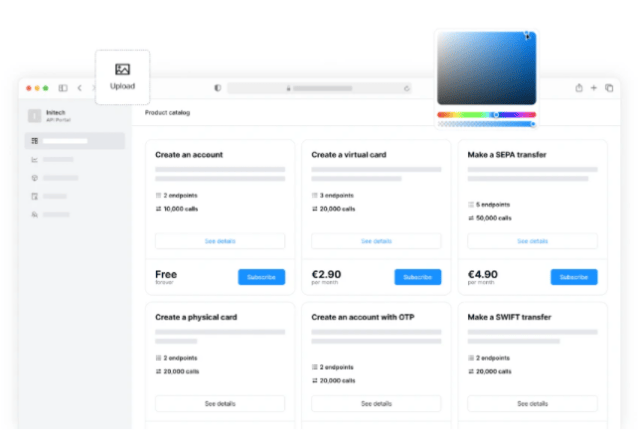Select the highlighted catalog item in the sidebar
Image resolution: width=640 pixels, height=431 pixels.
(x=75, y=141)
